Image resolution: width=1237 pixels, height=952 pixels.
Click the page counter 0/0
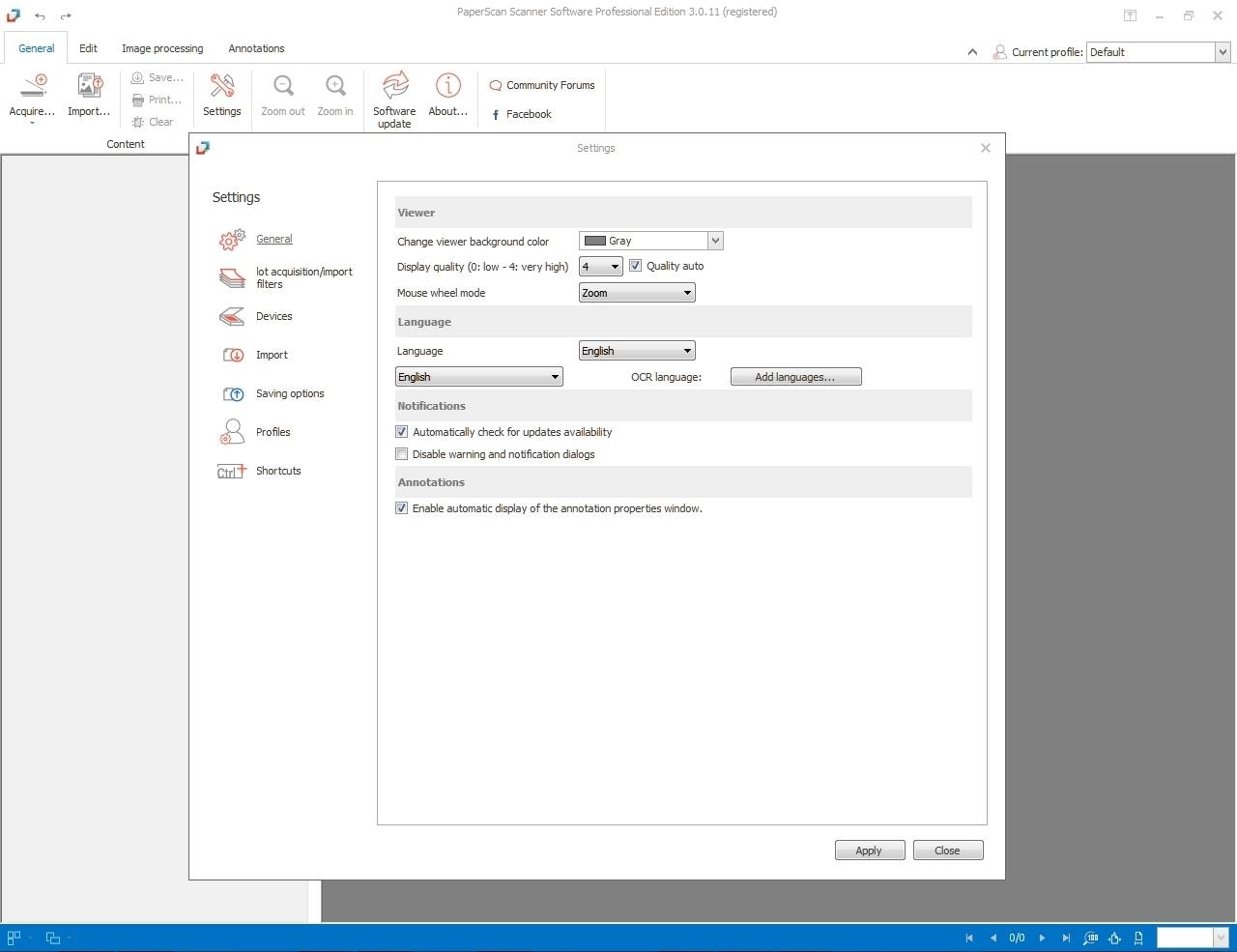click(x=1017, y=938)
